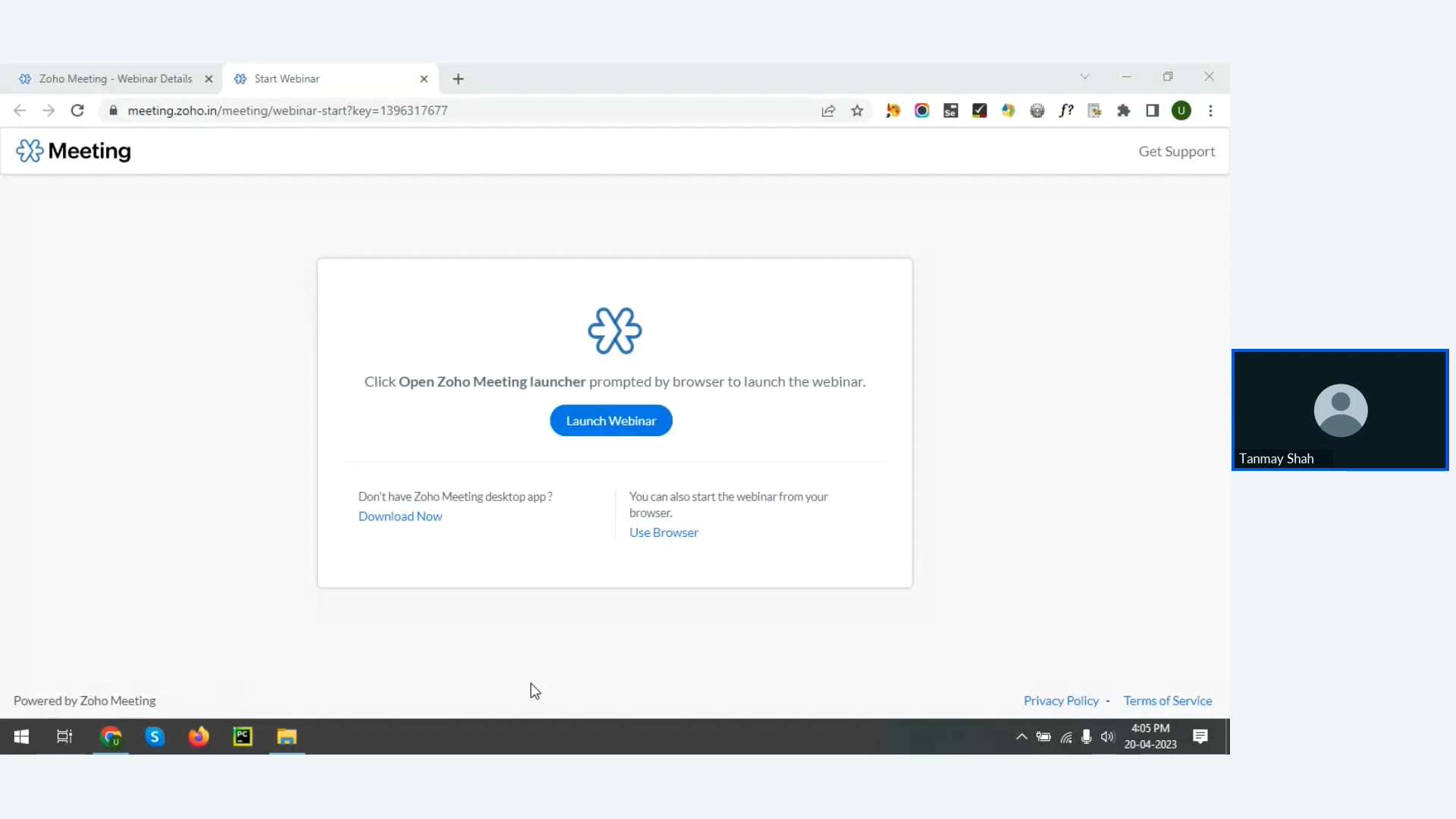Screen dimensions: 1456x819
Task: Open the Chrome three-dot menu
Action: (1210, 111)
